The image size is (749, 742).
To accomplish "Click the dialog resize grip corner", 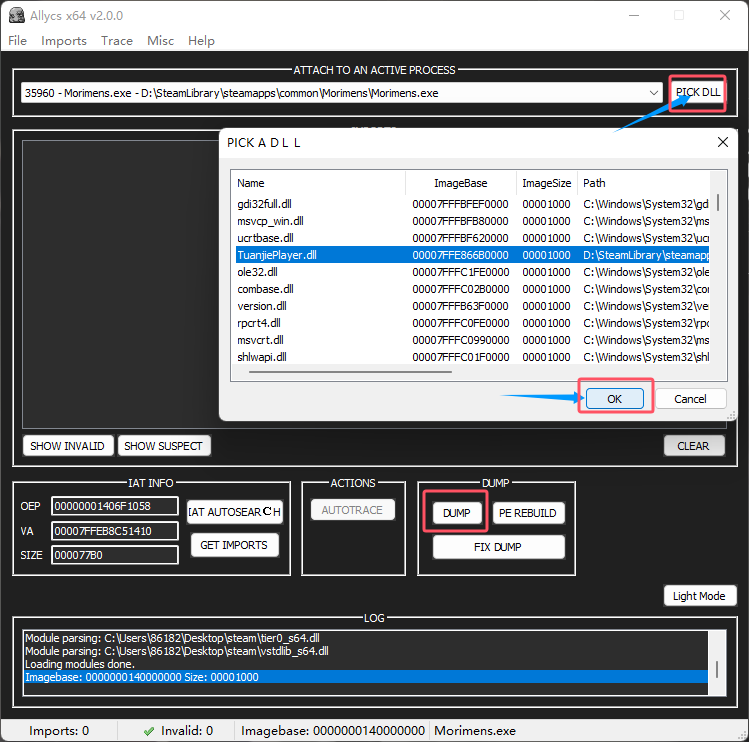I will click(x=731, y=416).
